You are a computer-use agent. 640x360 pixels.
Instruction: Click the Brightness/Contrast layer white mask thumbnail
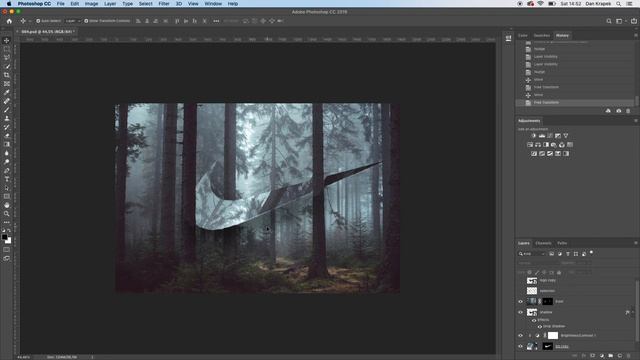pyautogui.click(x=553, y=336)
